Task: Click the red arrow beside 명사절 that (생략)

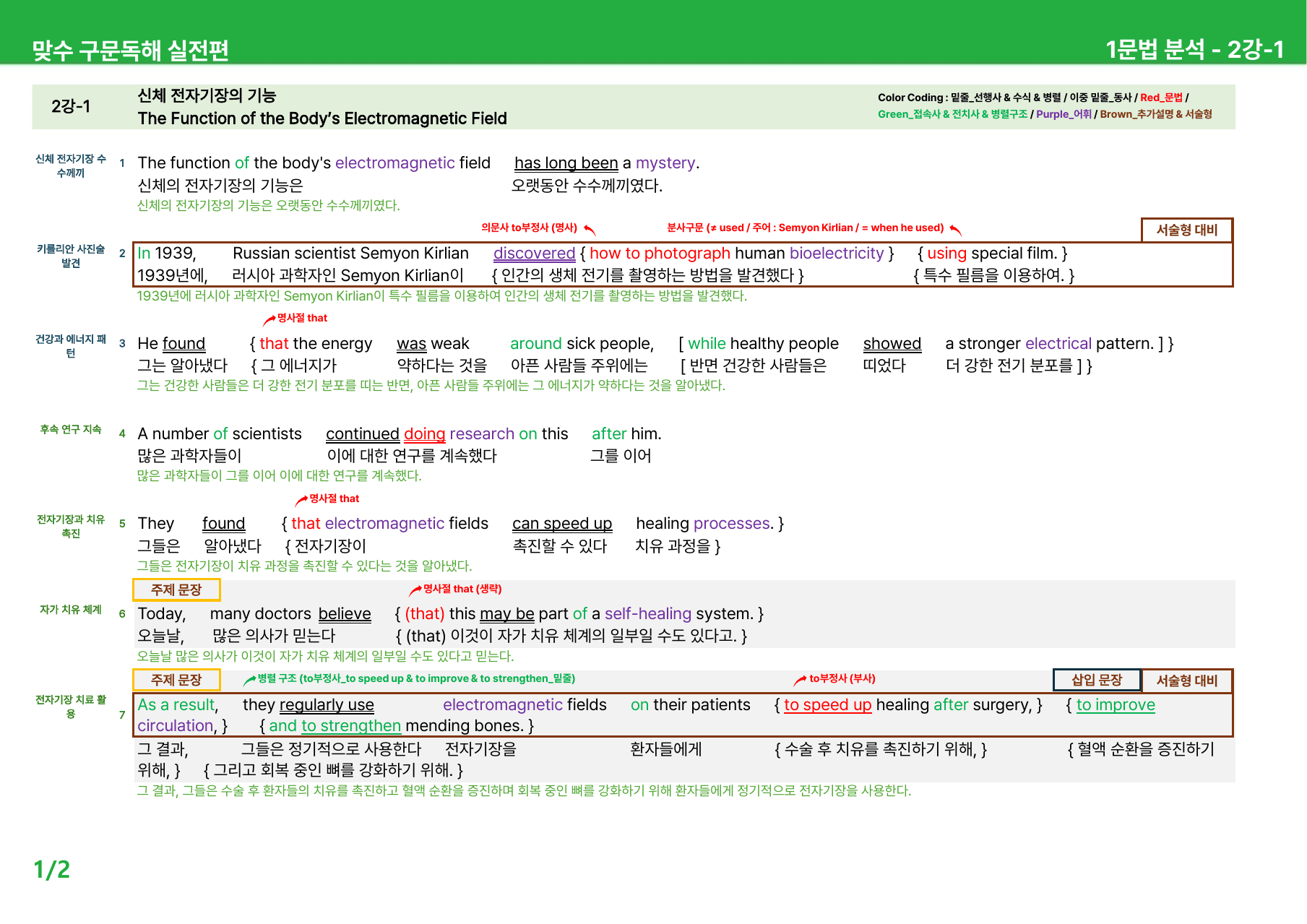Action: click(x=415, y=591)
